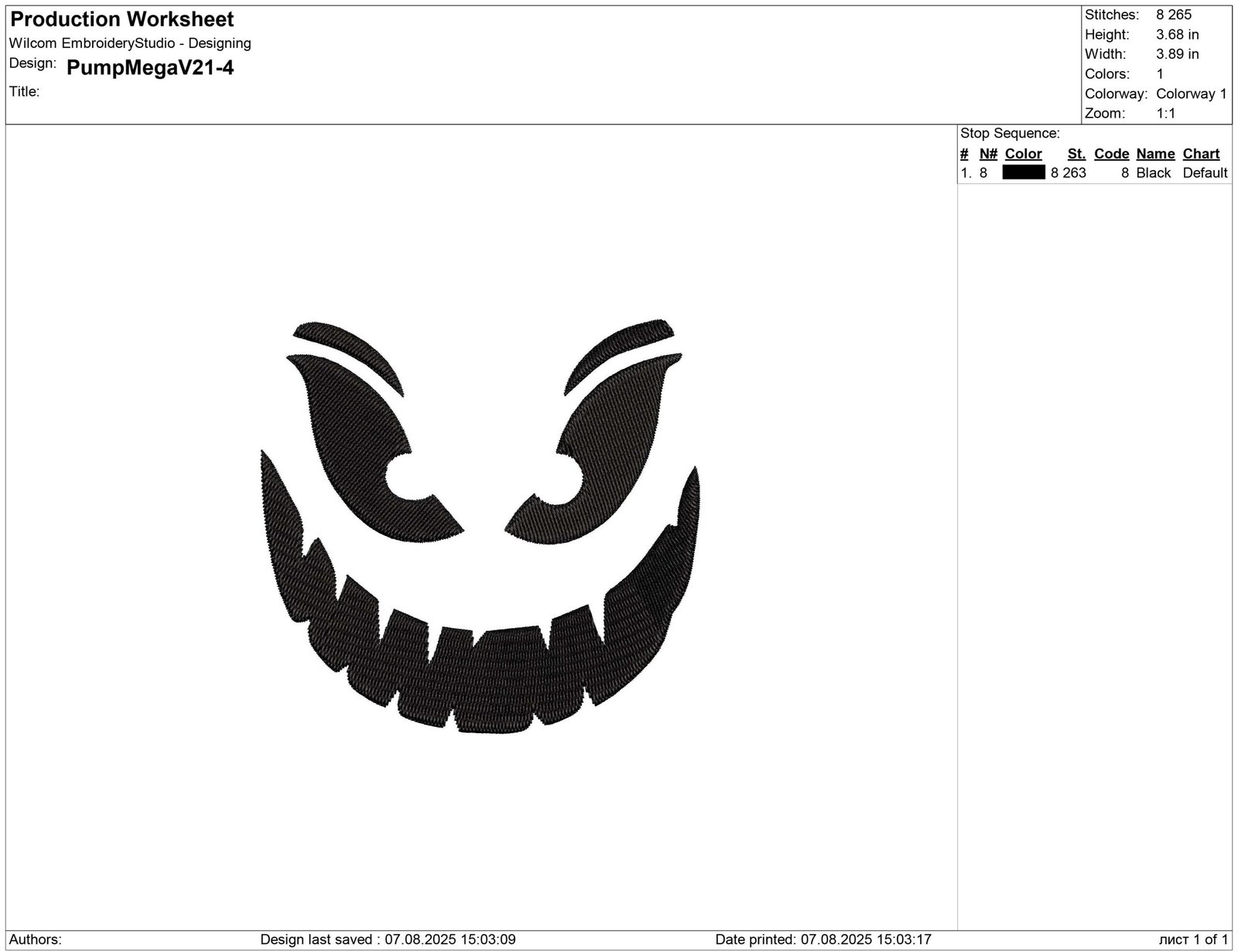Click the Name column header
The width and height of the screenshot is (1238, 952).
1155,153
